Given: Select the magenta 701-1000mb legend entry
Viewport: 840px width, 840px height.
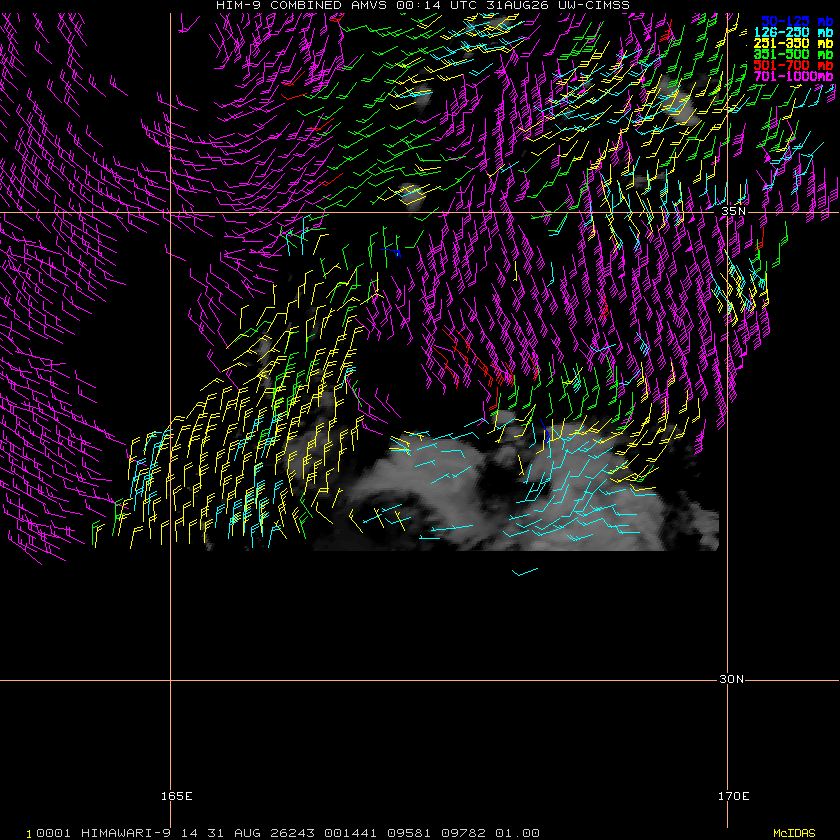Looking at the screenshot, I should coord(793,76).
